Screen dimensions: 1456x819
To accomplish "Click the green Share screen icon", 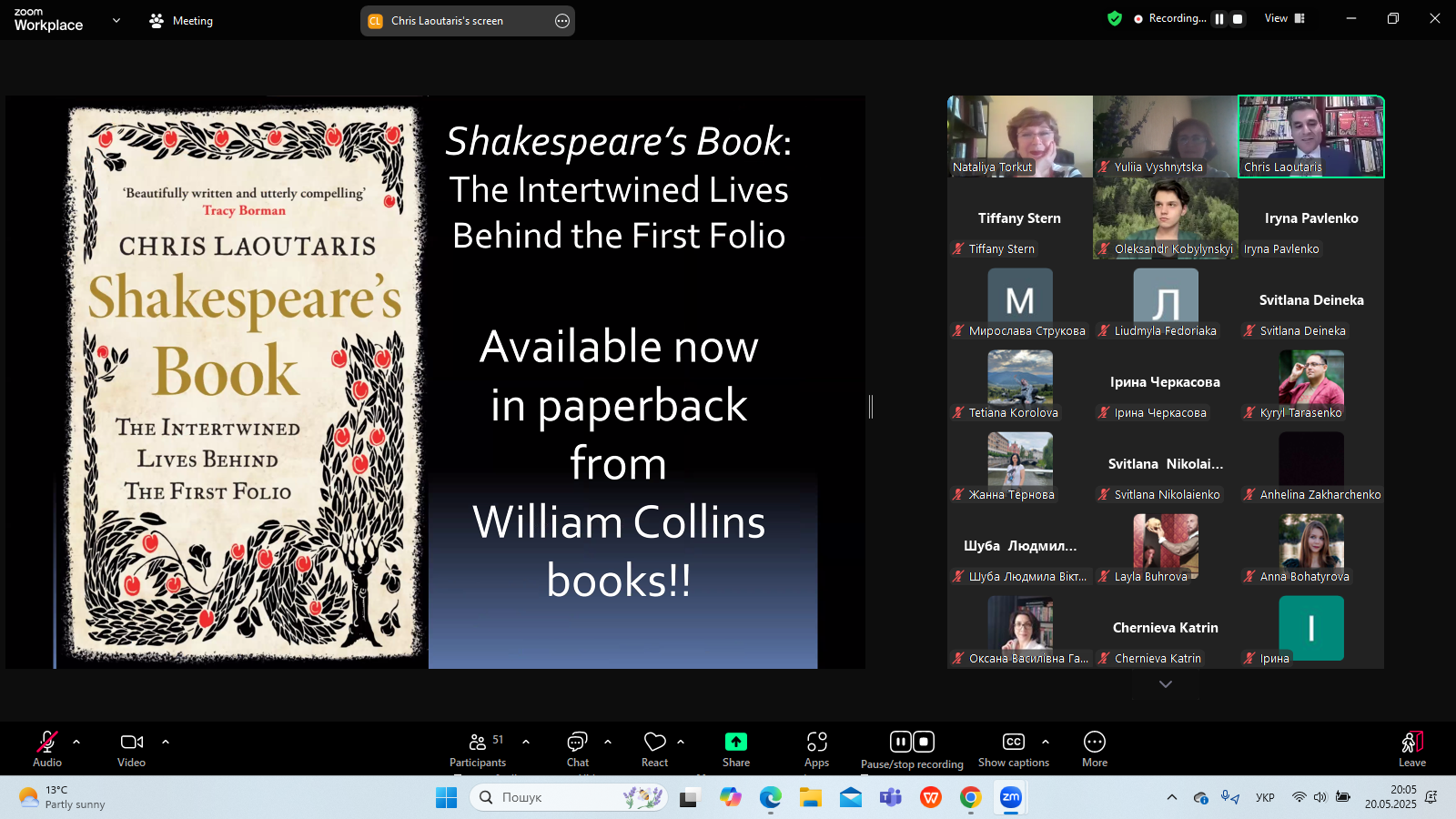I will 735,742.
